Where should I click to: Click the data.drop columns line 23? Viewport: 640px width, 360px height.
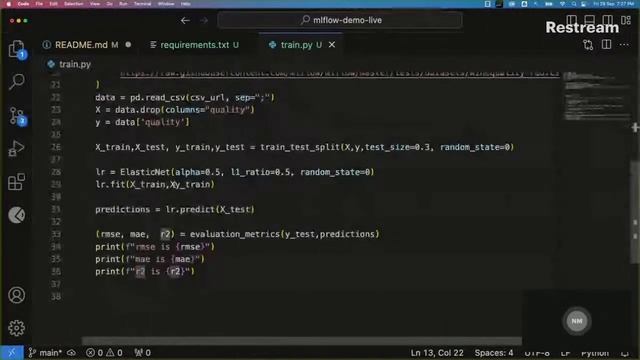point(175,110)
